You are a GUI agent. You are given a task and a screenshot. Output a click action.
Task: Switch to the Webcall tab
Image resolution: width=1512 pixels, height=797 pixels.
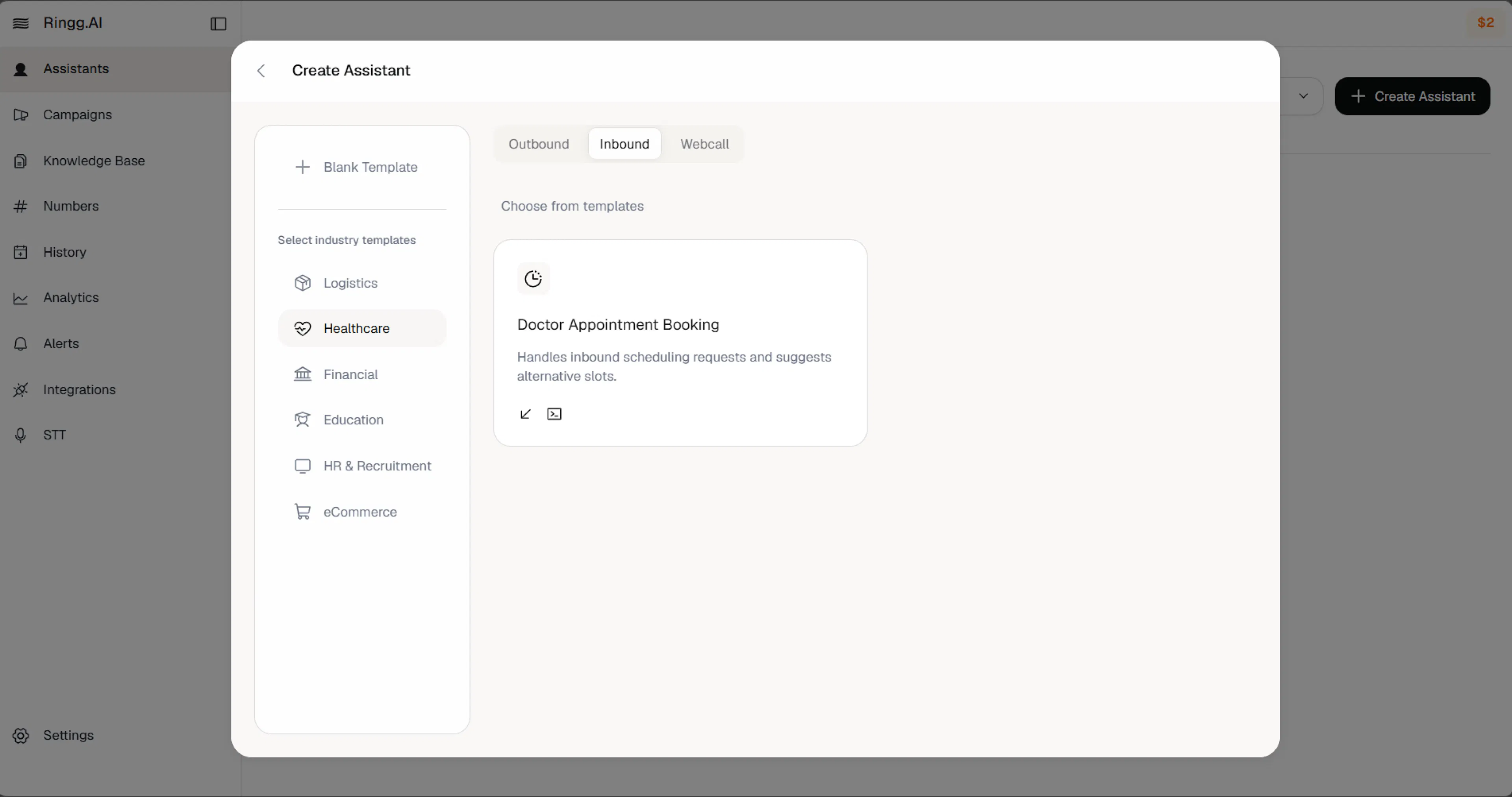coord(704,145)
